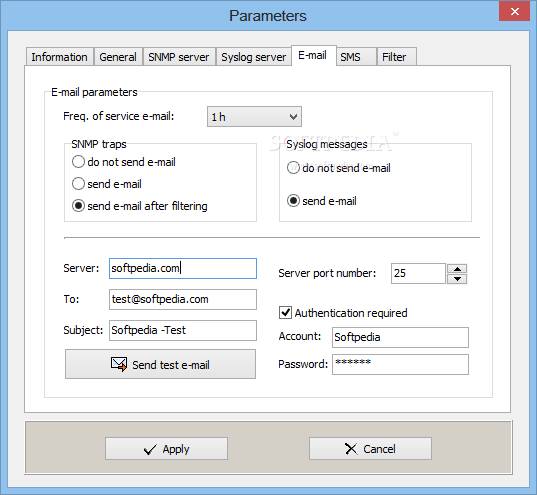Click into the Server text field
Viewport: 537px width, 495px height.
click(183, 268)
